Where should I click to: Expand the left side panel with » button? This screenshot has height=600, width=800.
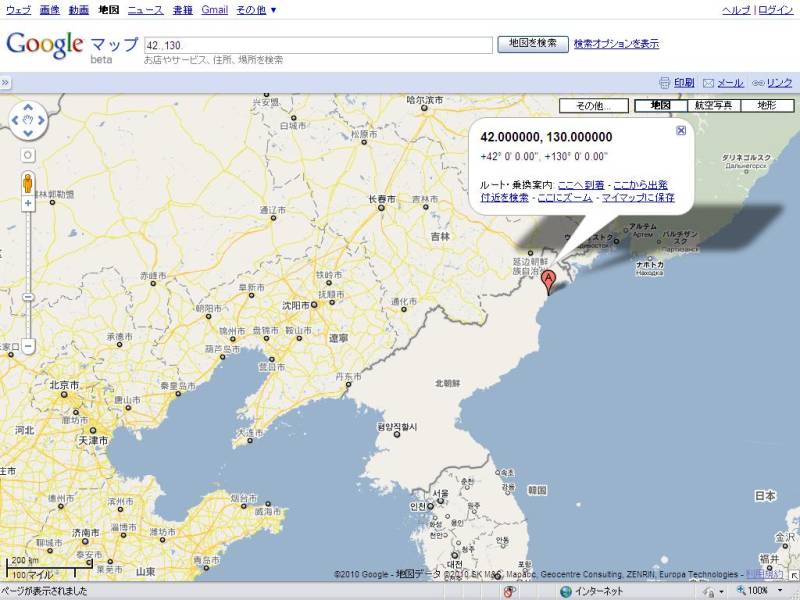coord(5,82)
